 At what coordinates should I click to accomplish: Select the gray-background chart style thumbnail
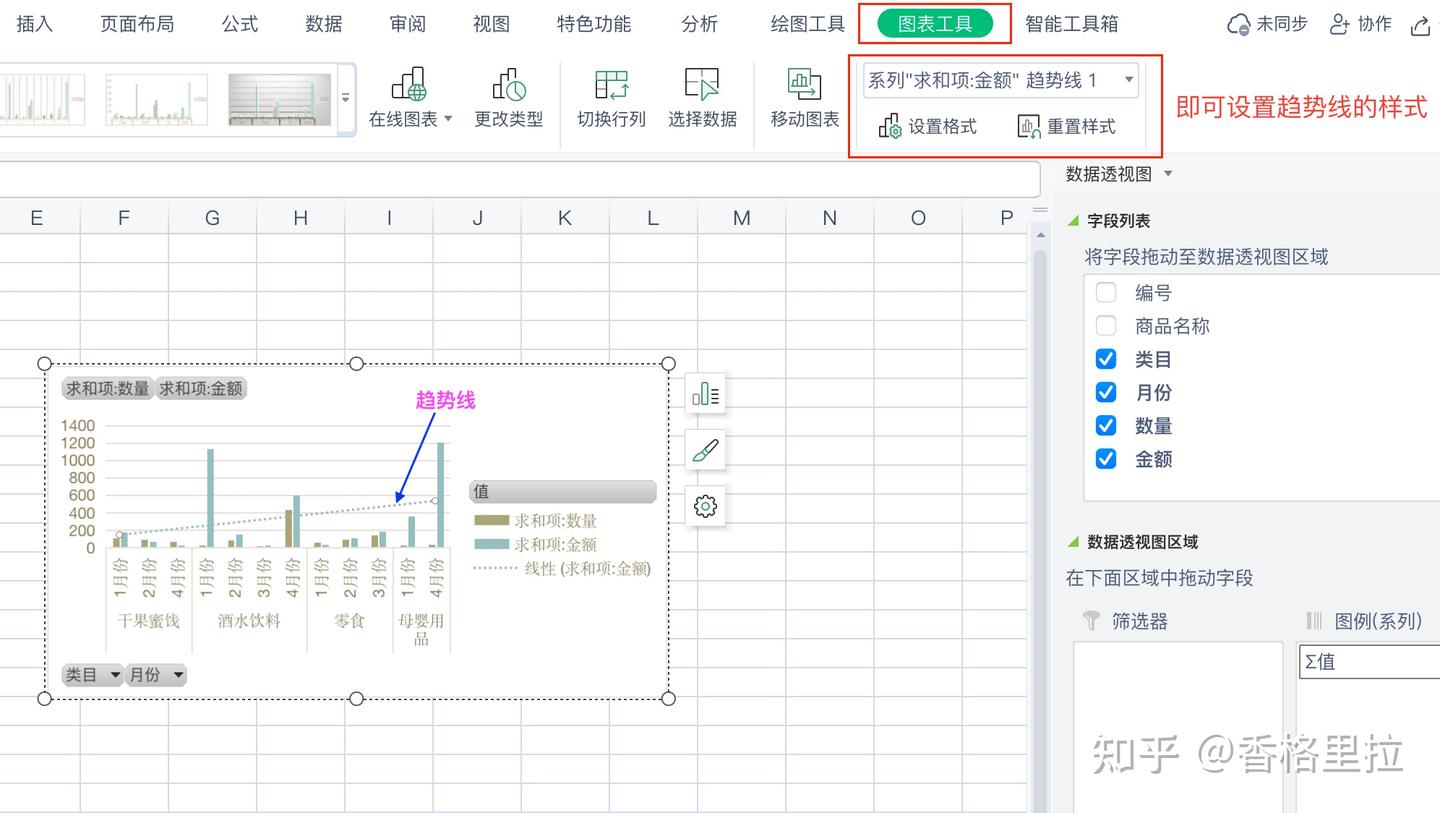(x=279, y=99)
